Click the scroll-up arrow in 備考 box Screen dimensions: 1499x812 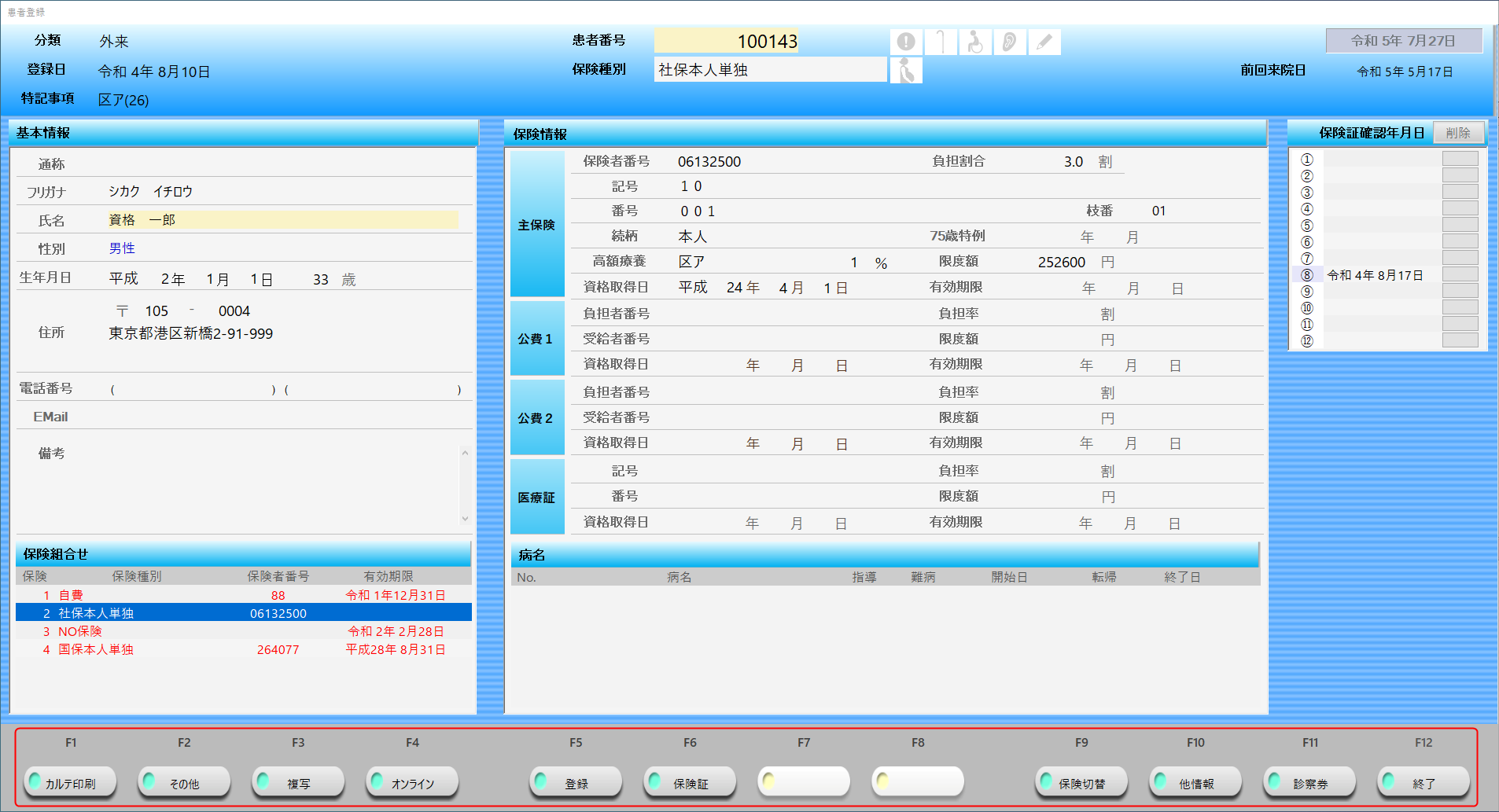coord(465,453)
